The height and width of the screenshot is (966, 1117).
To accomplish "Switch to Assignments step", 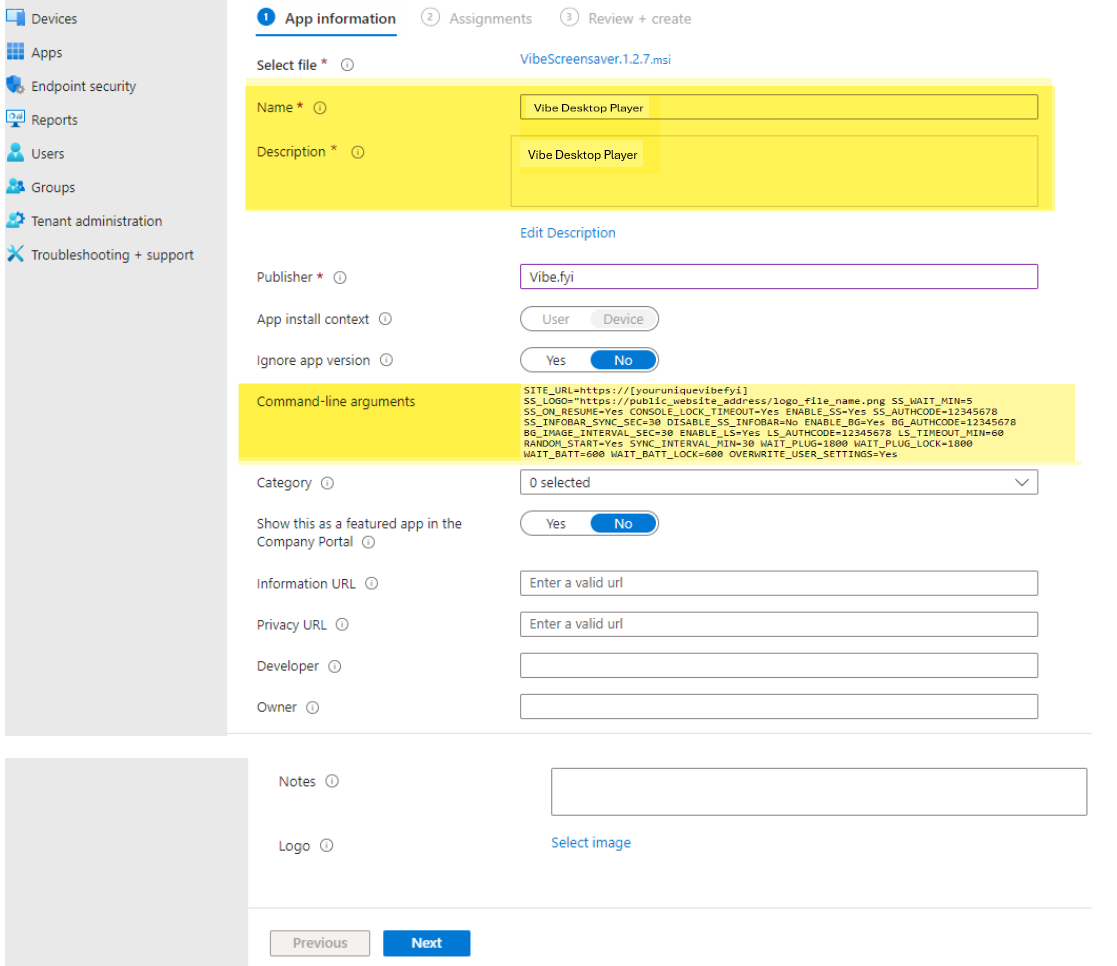I will (x=477, y=19).
